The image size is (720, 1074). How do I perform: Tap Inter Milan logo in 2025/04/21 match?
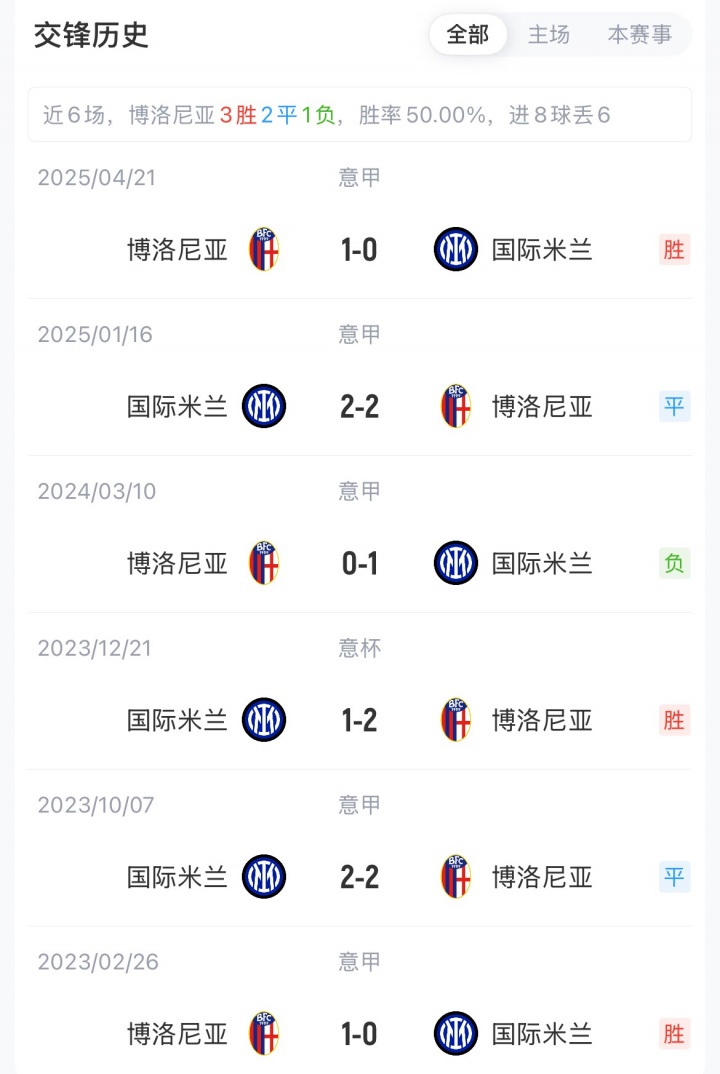click(x=455, y=250)
